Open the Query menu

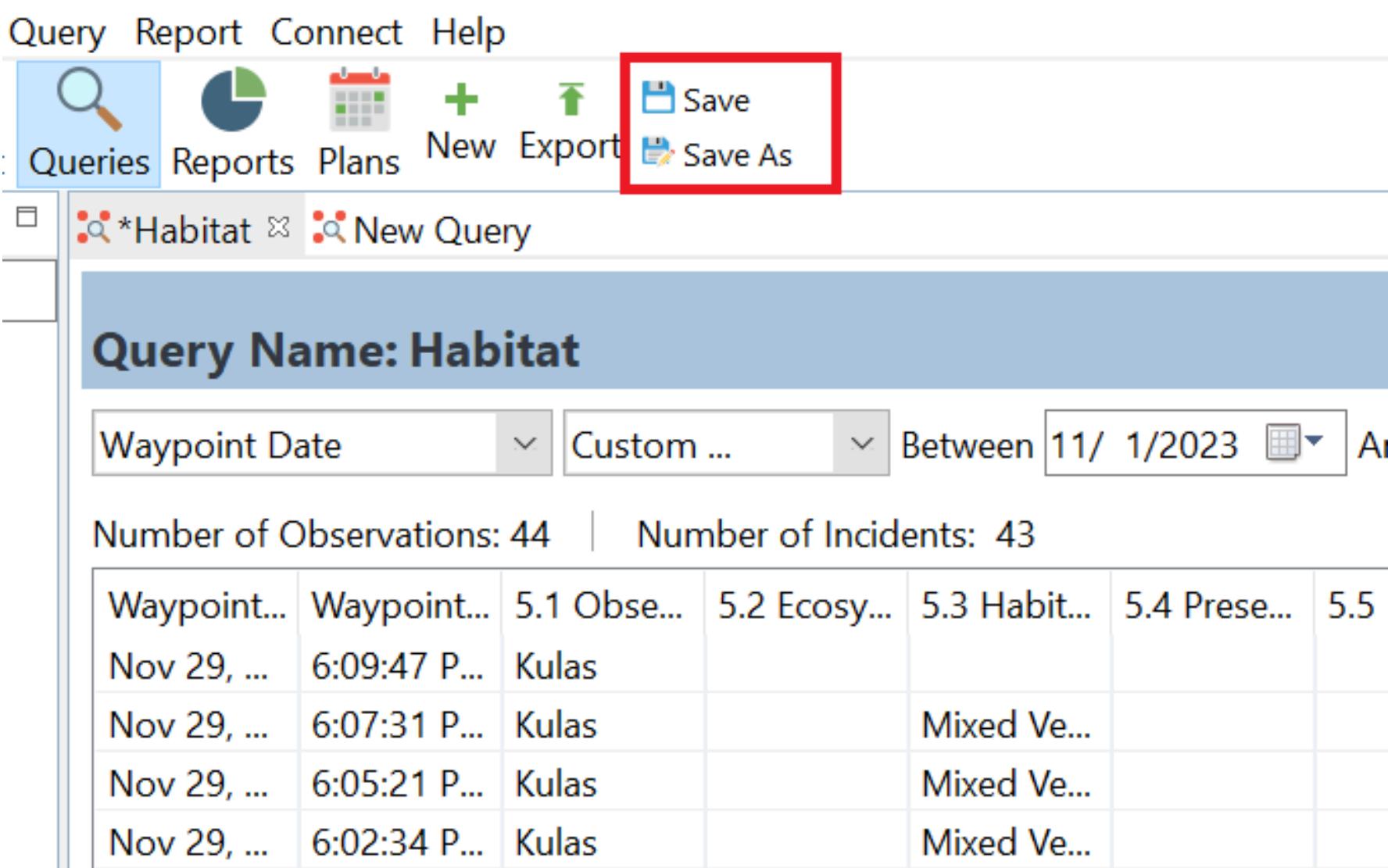56,33
